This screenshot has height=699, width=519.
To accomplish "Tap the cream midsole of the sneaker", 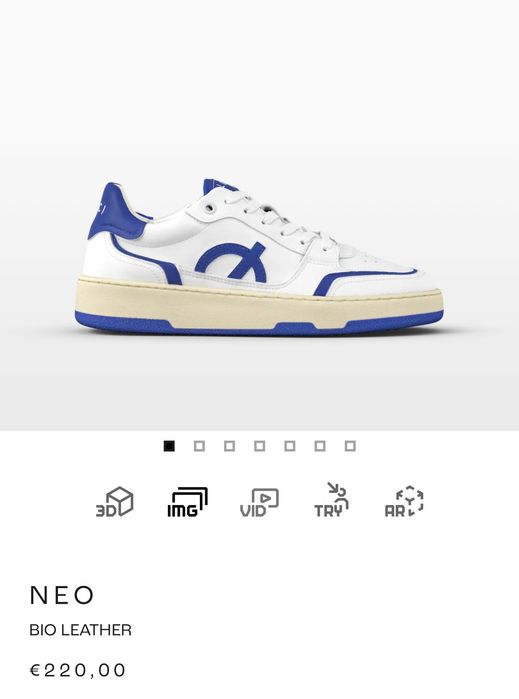I will pyautogui.click(x=259, y=305).
